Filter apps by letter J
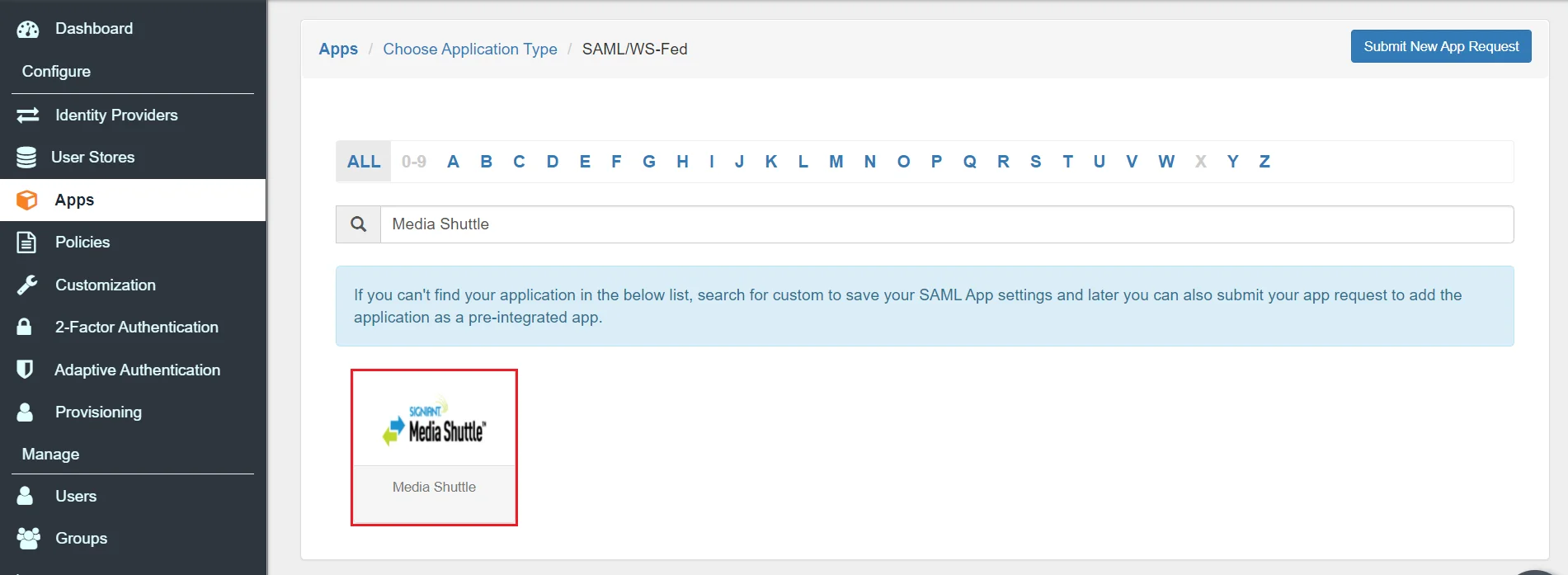The height and width of the screenshot is (575, 1568). [x=739, y=162]
